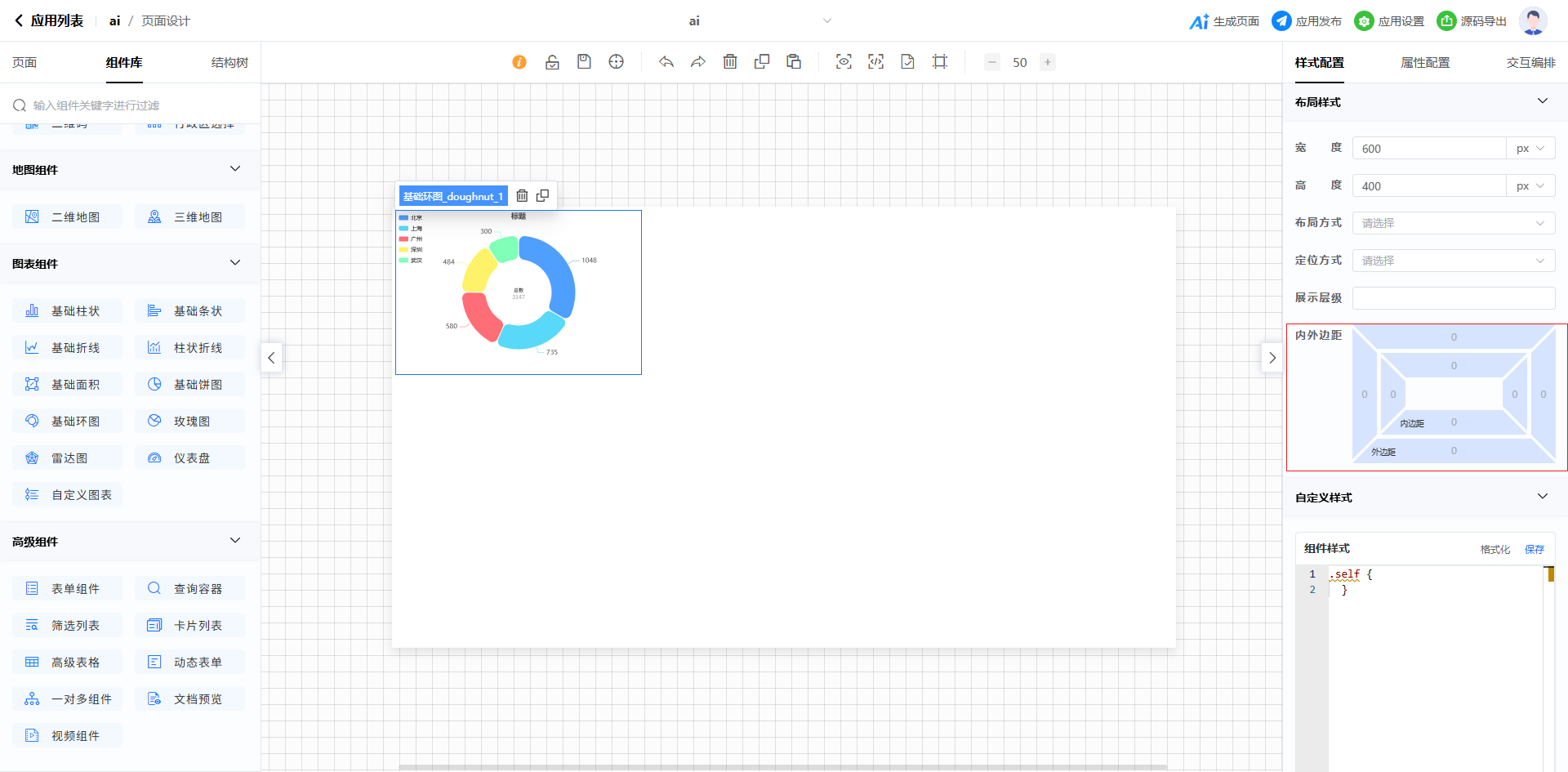Click the paste clipboard icon in the toolbar
Screen dimensions: 1568x772
pyautogui.click(x=793, y=62)
